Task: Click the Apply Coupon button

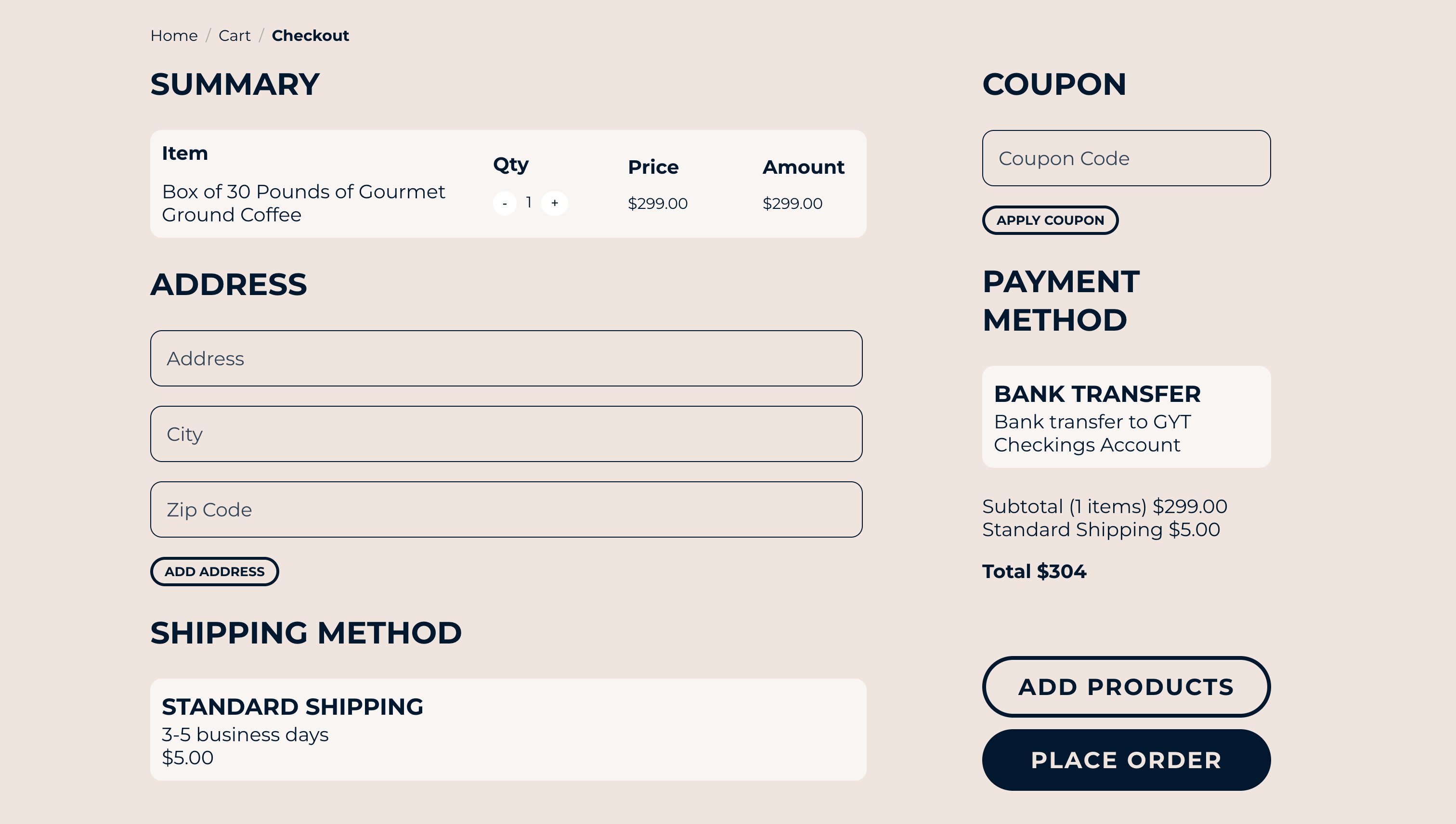Action: [1050, 220]
